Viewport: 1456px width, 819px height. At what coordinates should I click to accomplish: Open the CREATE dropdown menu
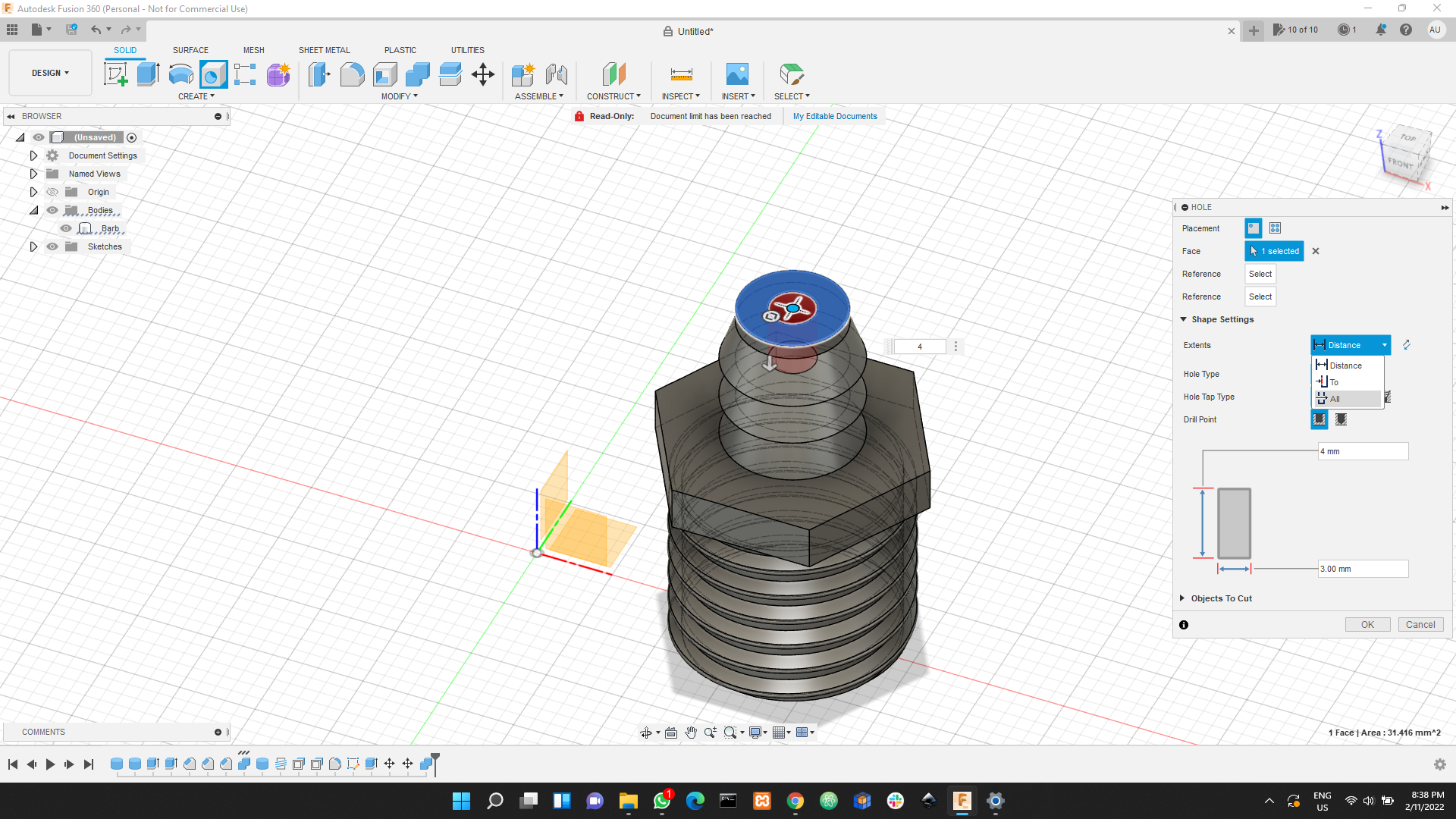[196, 96]
